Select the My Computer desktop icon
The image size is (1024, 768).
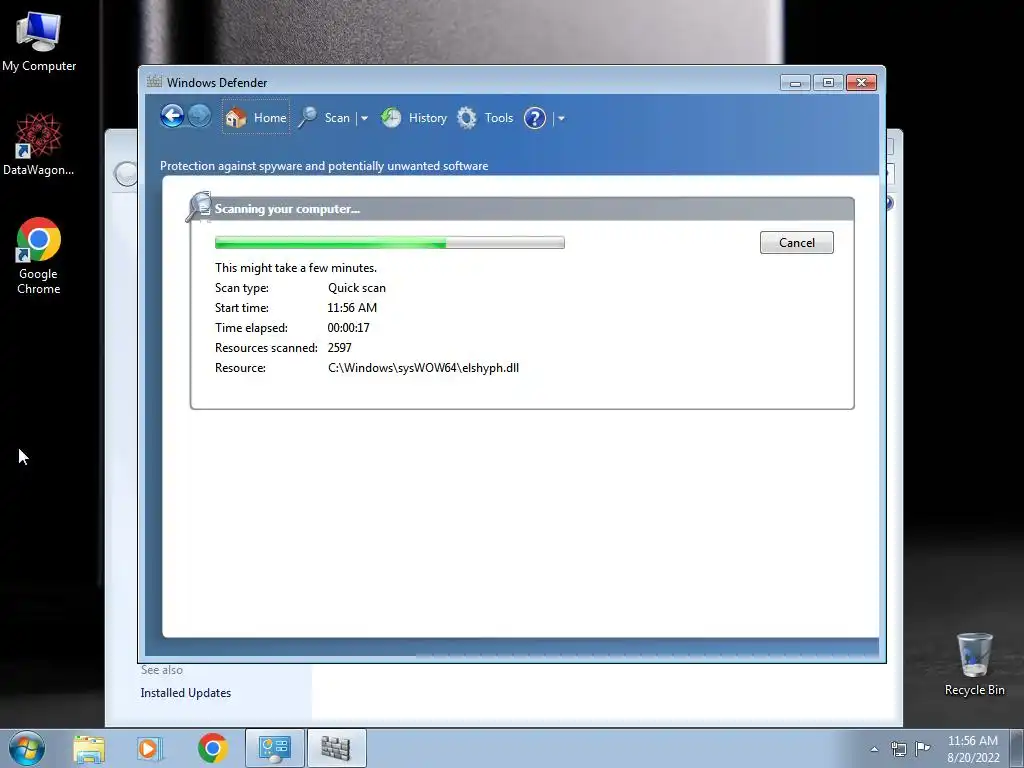[x=39, y=42]
